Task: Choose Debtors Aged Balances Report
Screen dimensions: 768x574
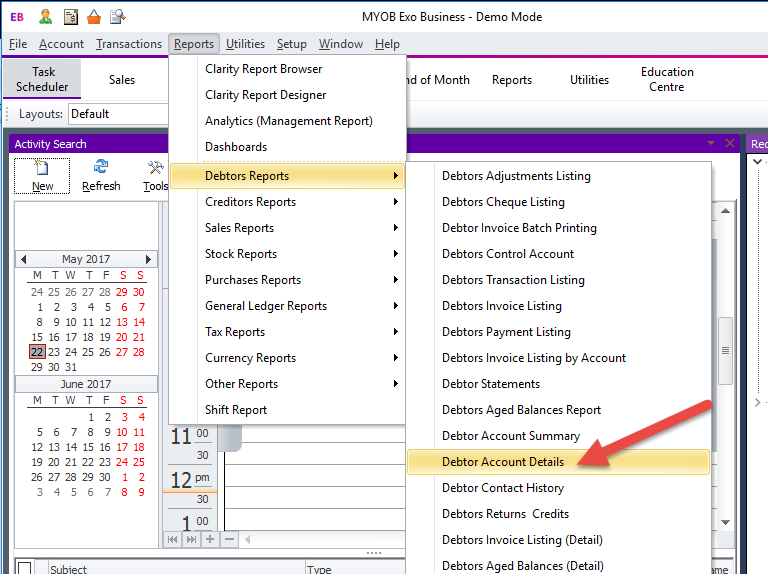Action: [x=558, y=409]
